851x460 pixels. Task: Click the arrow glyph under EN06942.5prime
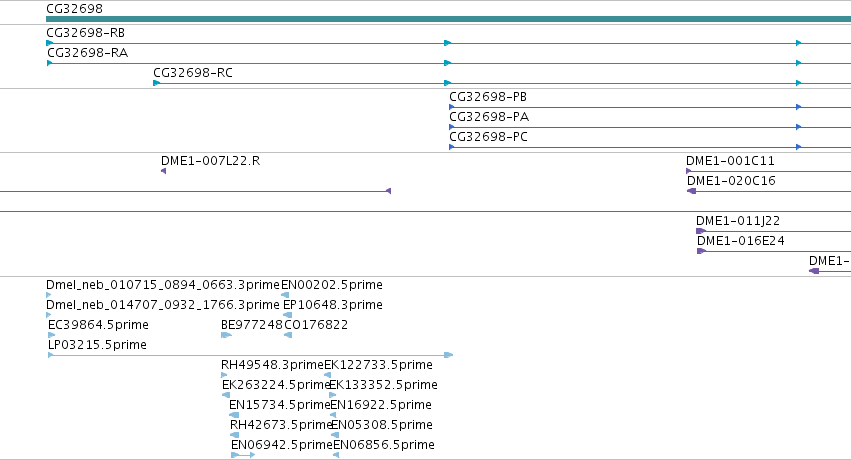tap(243, 455)
